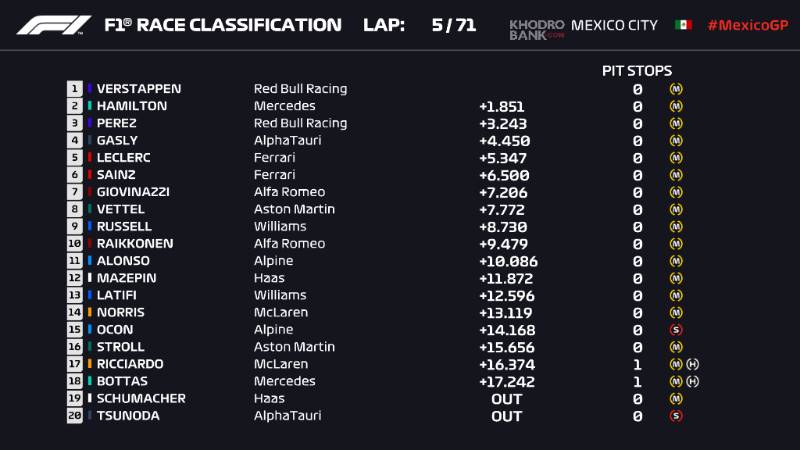
Task: Click Bottas's hard tyre icon
Action: coord(692,382)
